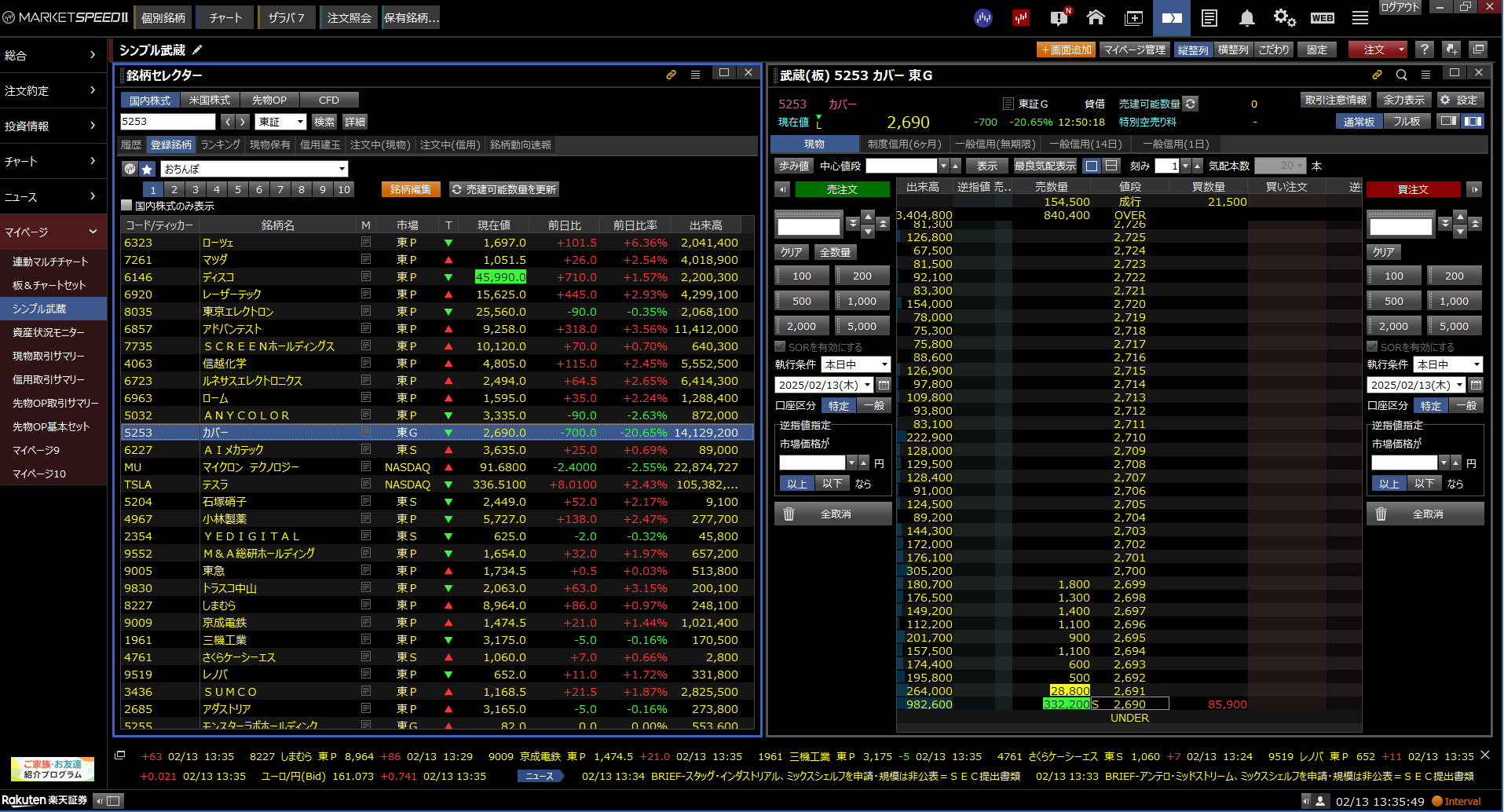This screenshot has height=812, width=1504.
Task: Select 一般 account on sell side
Action: [x=873, y=405]
